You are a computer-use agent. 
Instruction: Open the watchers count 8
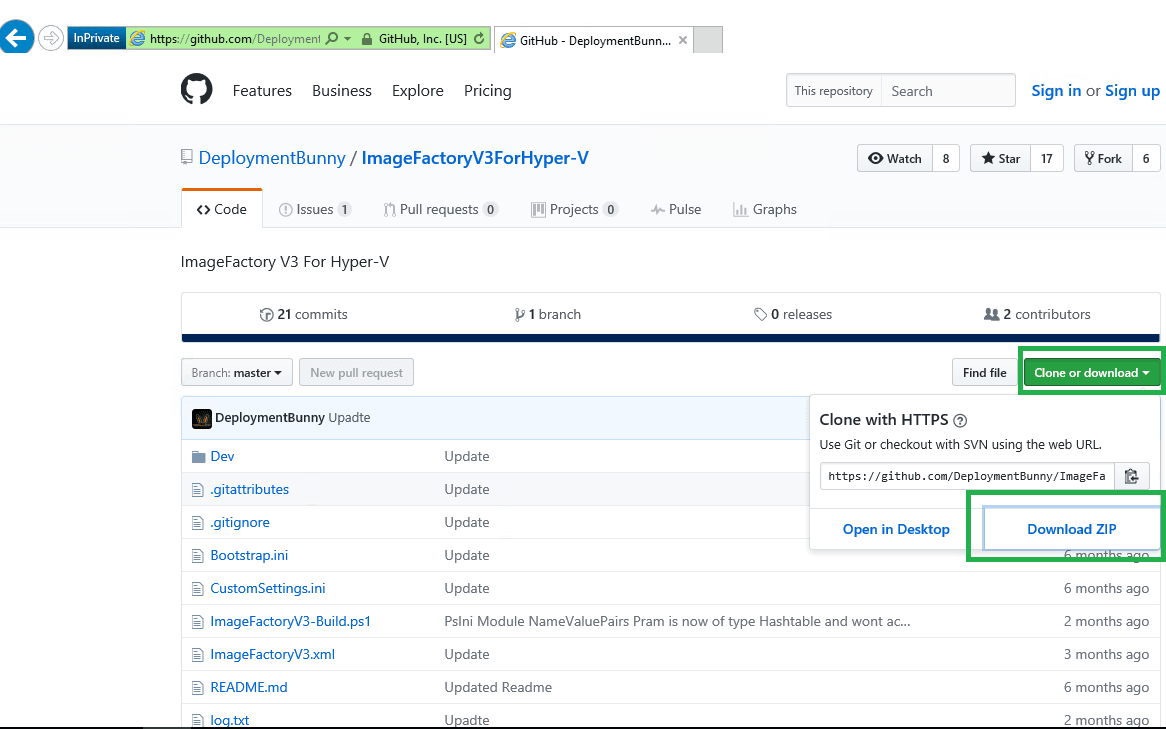click(946, 158)
